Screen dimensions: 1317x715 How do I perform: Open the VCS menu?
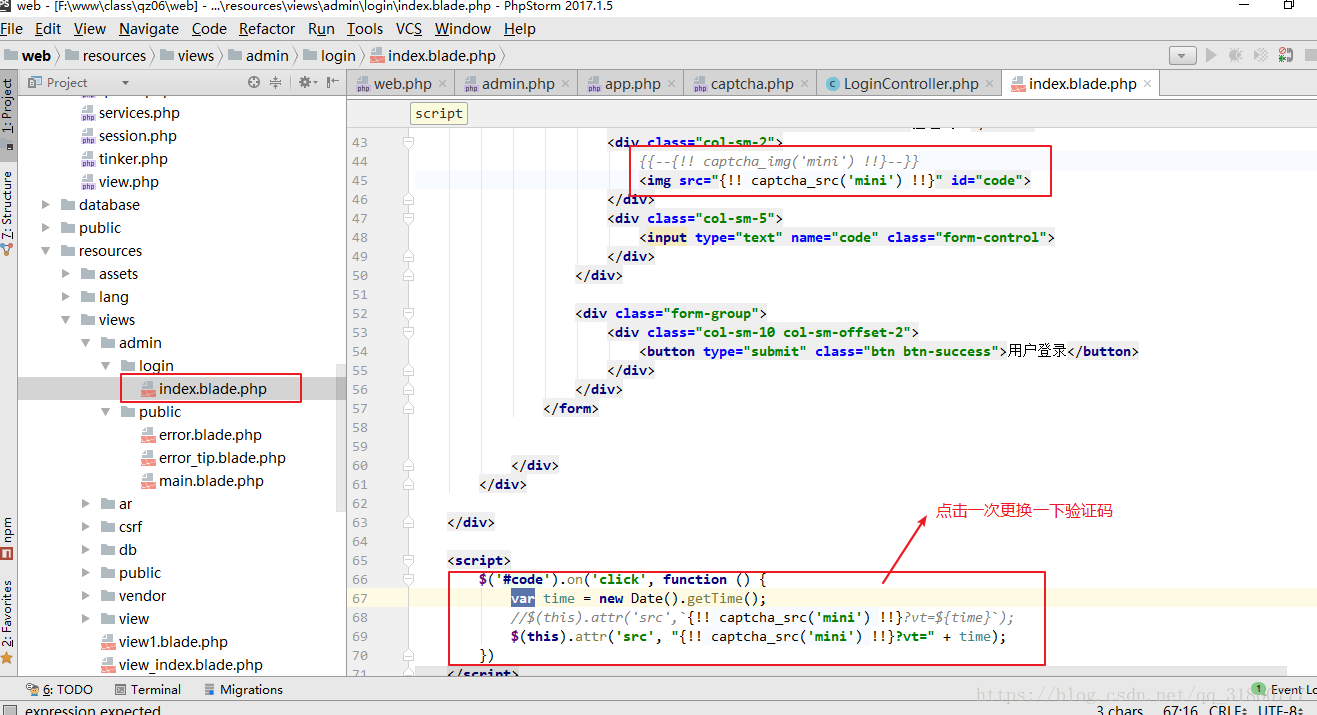409,29
